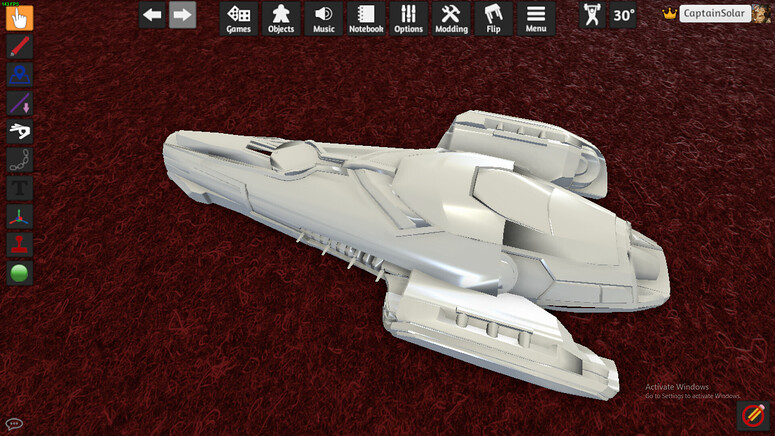Click the undo back arrow
This screenshot has height=436, width=775.
[152, 15]
